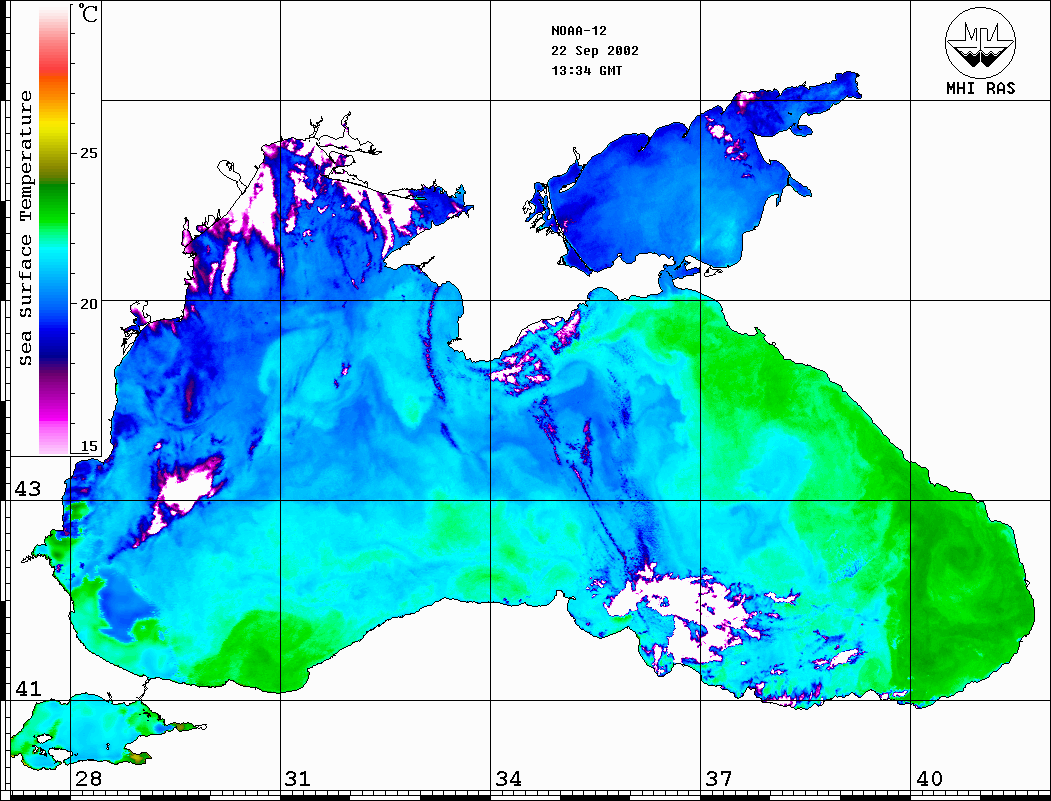Click the Sea Surface Temperature vertical label
Screen dimensions: 1051x801
26,228
